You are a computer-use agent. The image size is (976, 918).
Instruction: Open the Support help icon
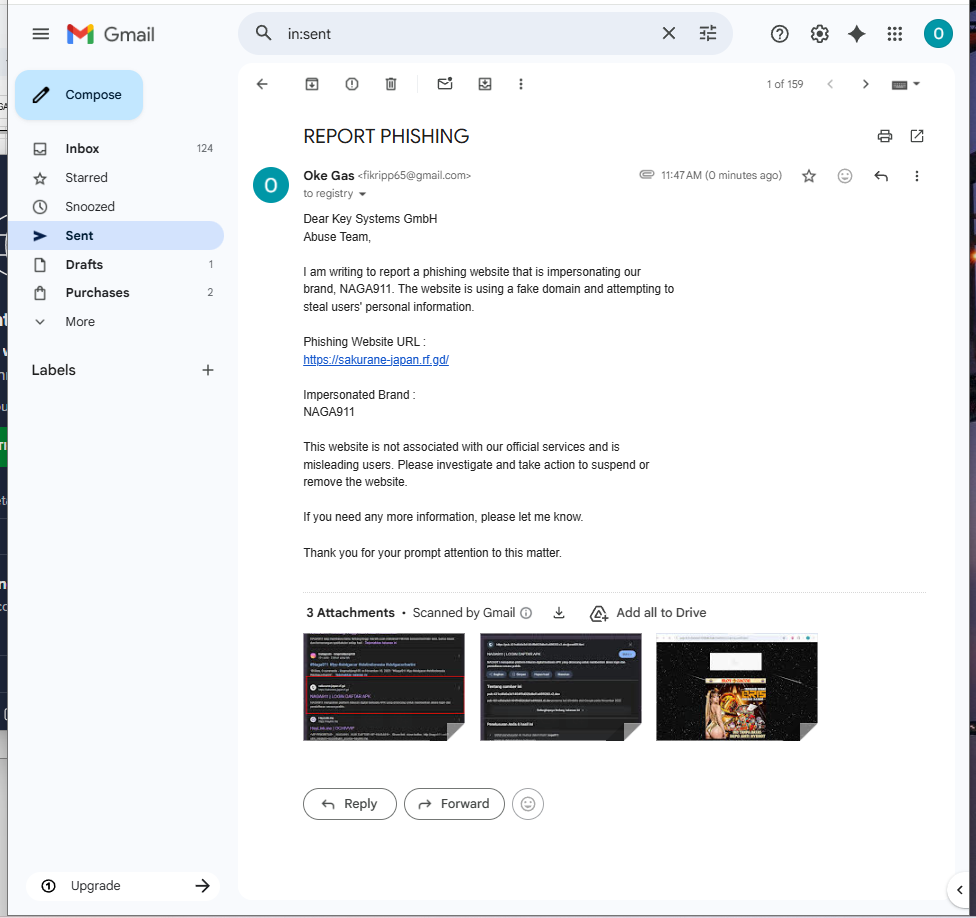[779, 34]
